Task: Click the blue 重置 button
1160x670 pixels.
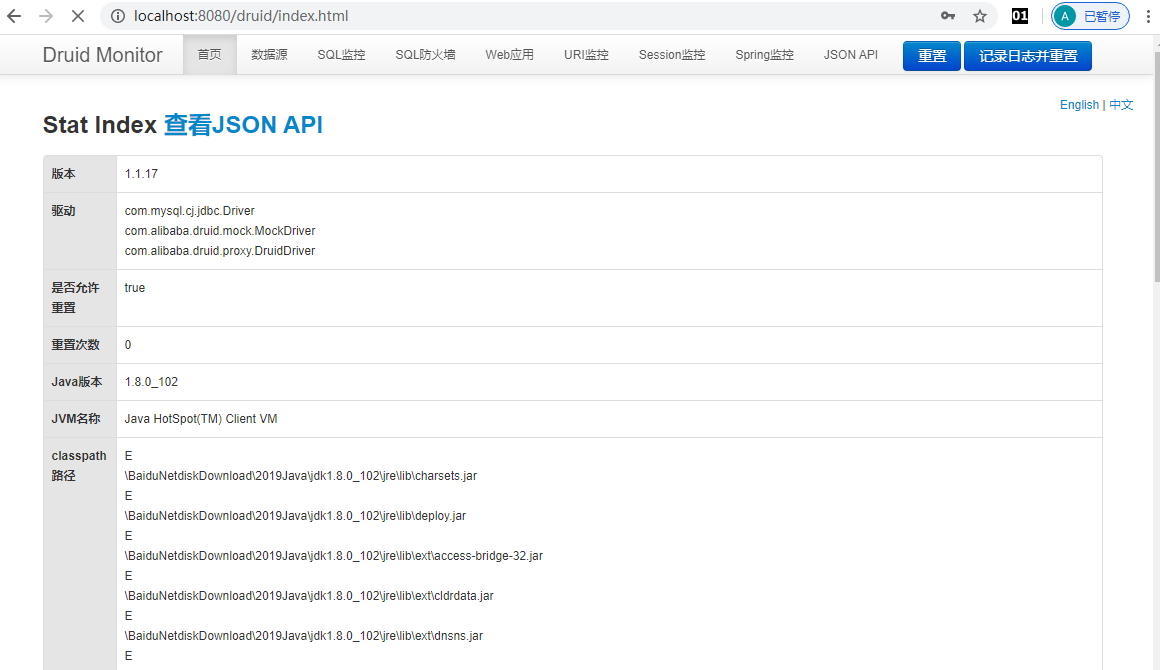Action: (931, 55)
